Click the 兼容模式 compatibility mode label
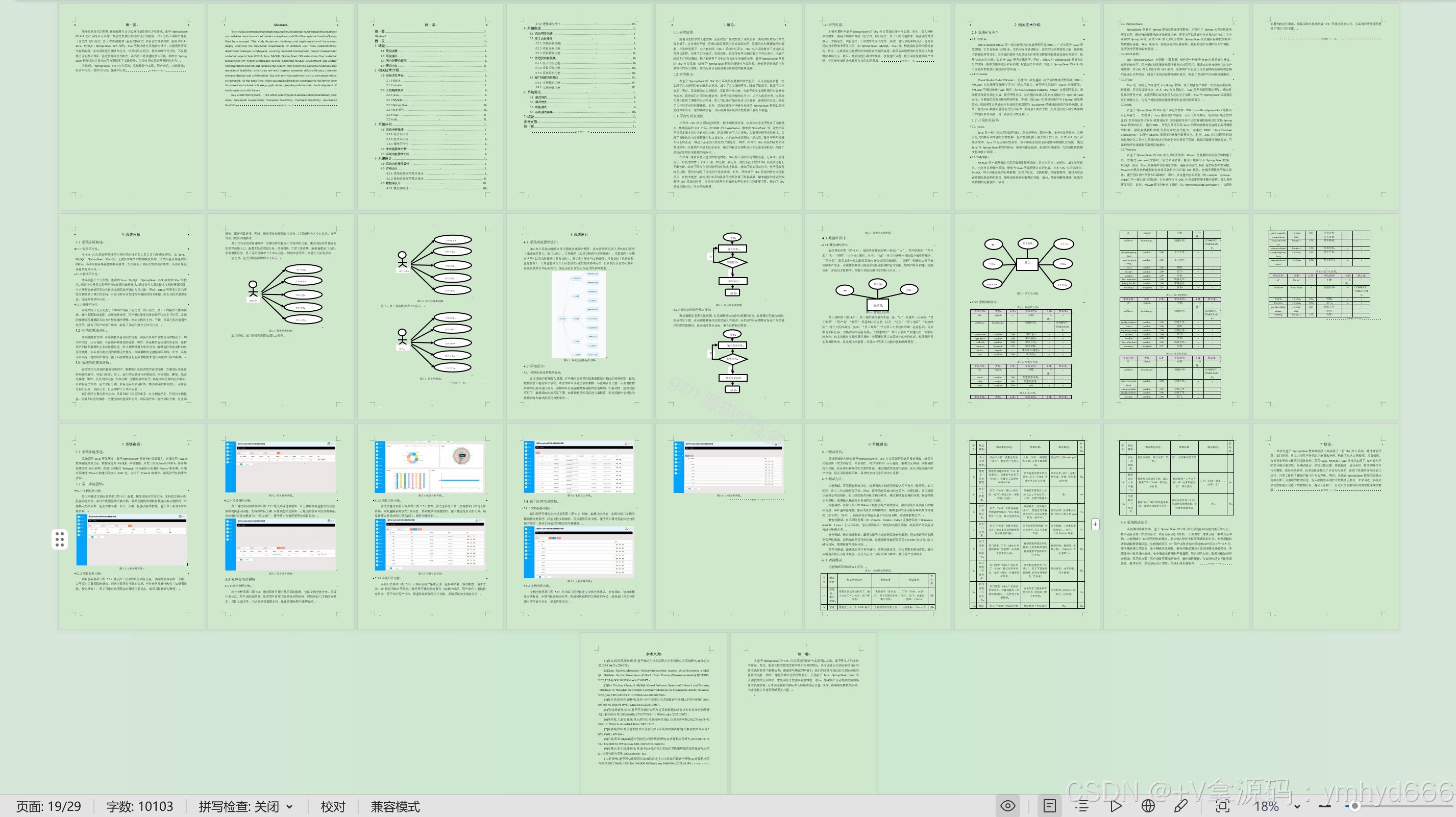 [x=395, y=806]
